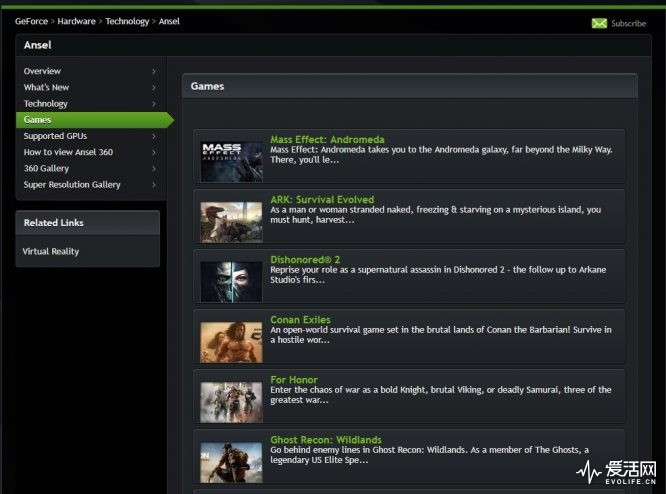The image size is (666, 494).
Task: Open ARK: Survival Evolved title link
Action: [x=322, y=199]
